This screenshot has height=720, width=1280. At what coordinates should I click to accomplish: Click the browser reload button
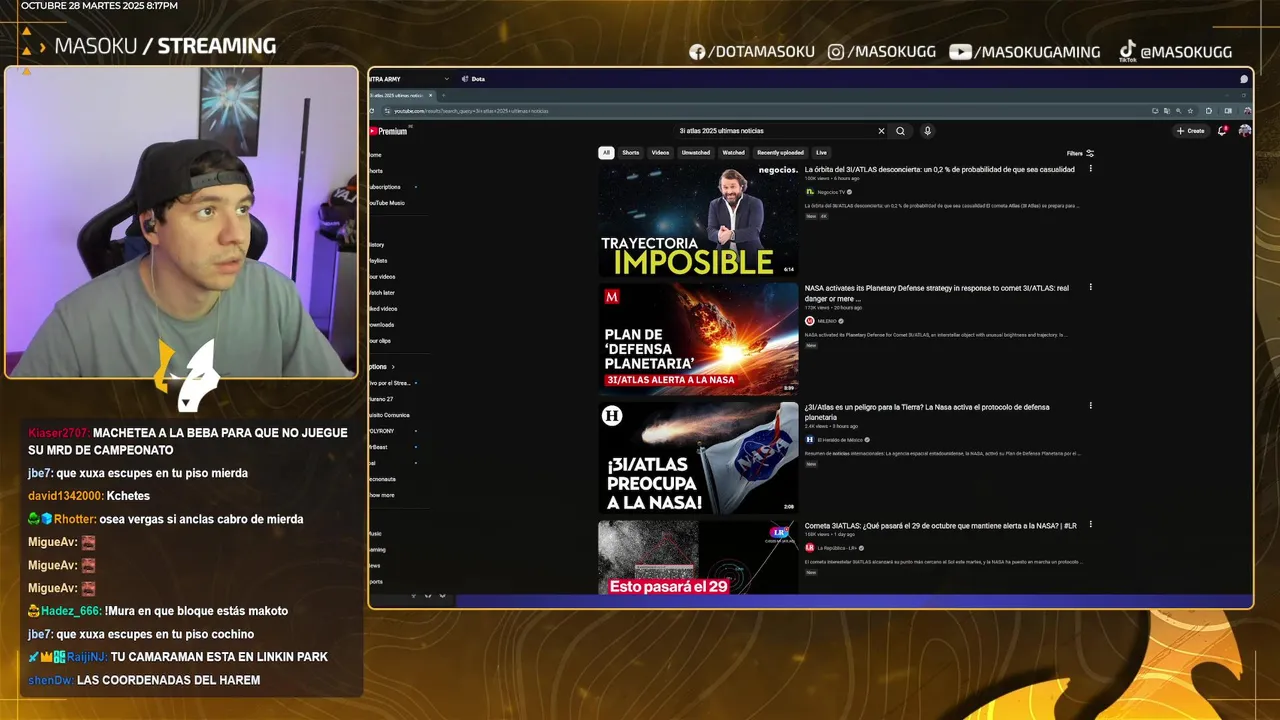coord(373,111)
